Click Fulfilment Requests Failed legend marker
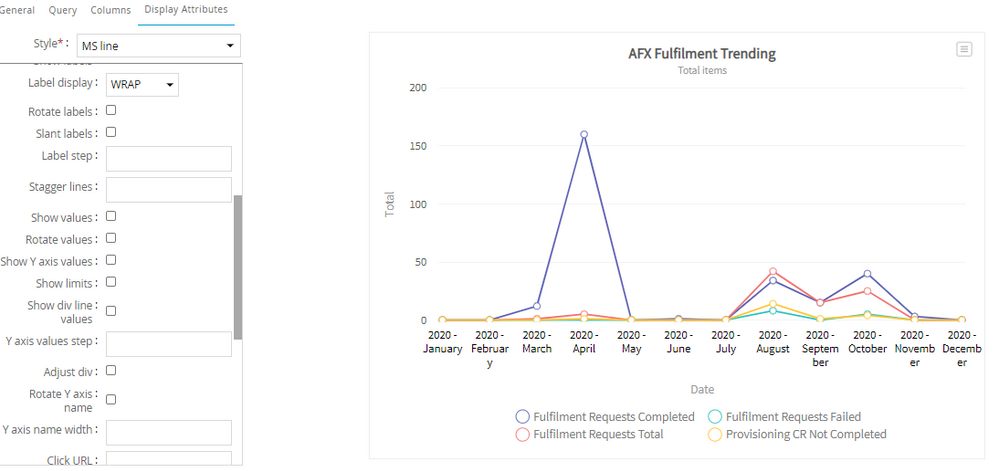The height and width of the screenshot is (471, 999). (x=714, y=417)
